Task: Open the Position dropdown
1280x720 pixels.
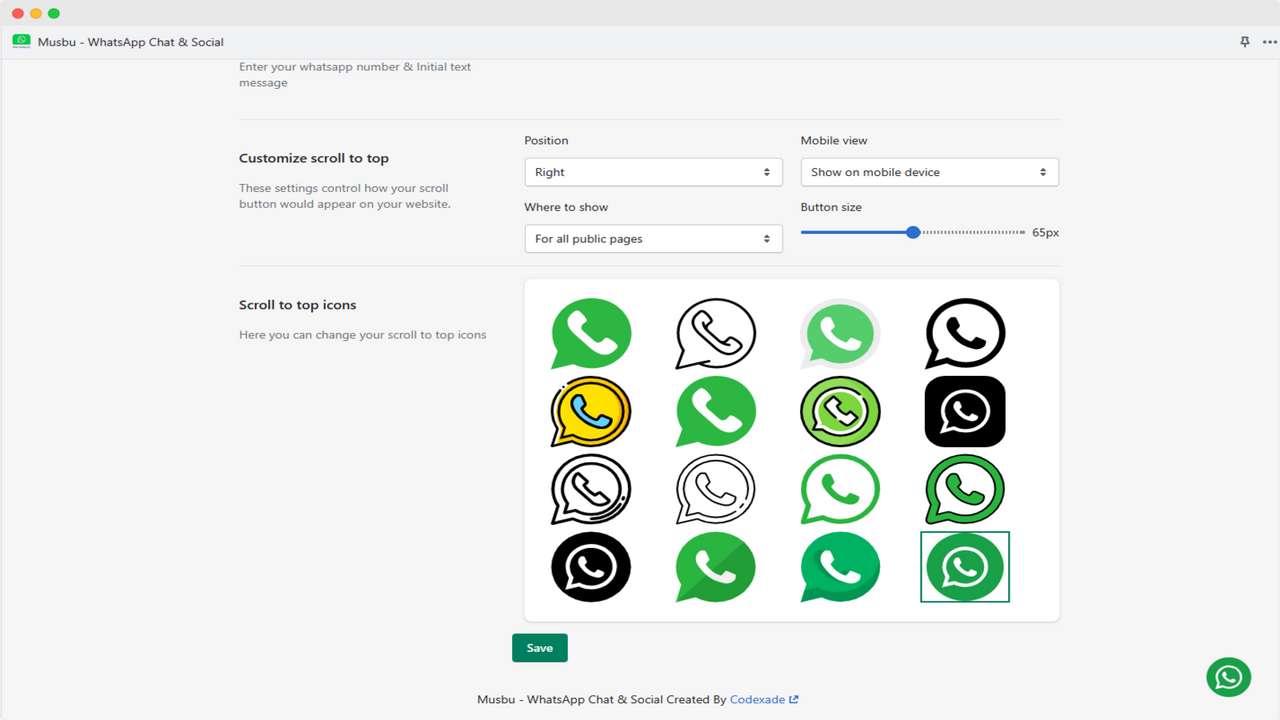Action: pos(653,171)
